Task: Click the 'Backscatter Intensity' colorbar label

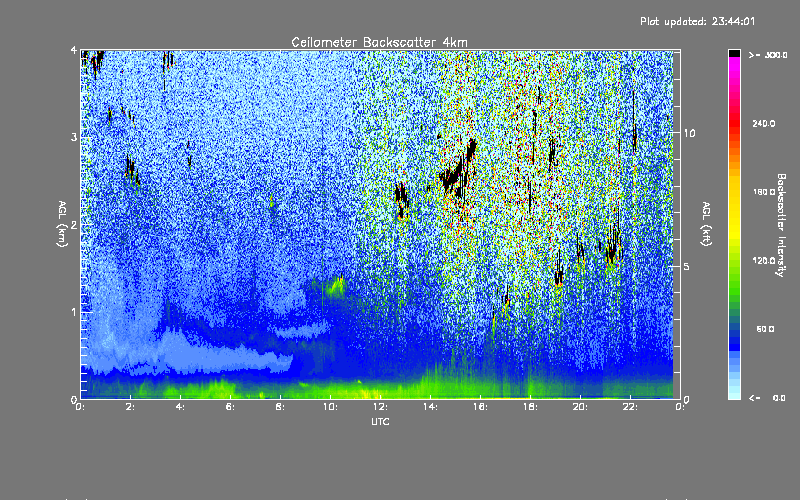Action: point(780,225)
